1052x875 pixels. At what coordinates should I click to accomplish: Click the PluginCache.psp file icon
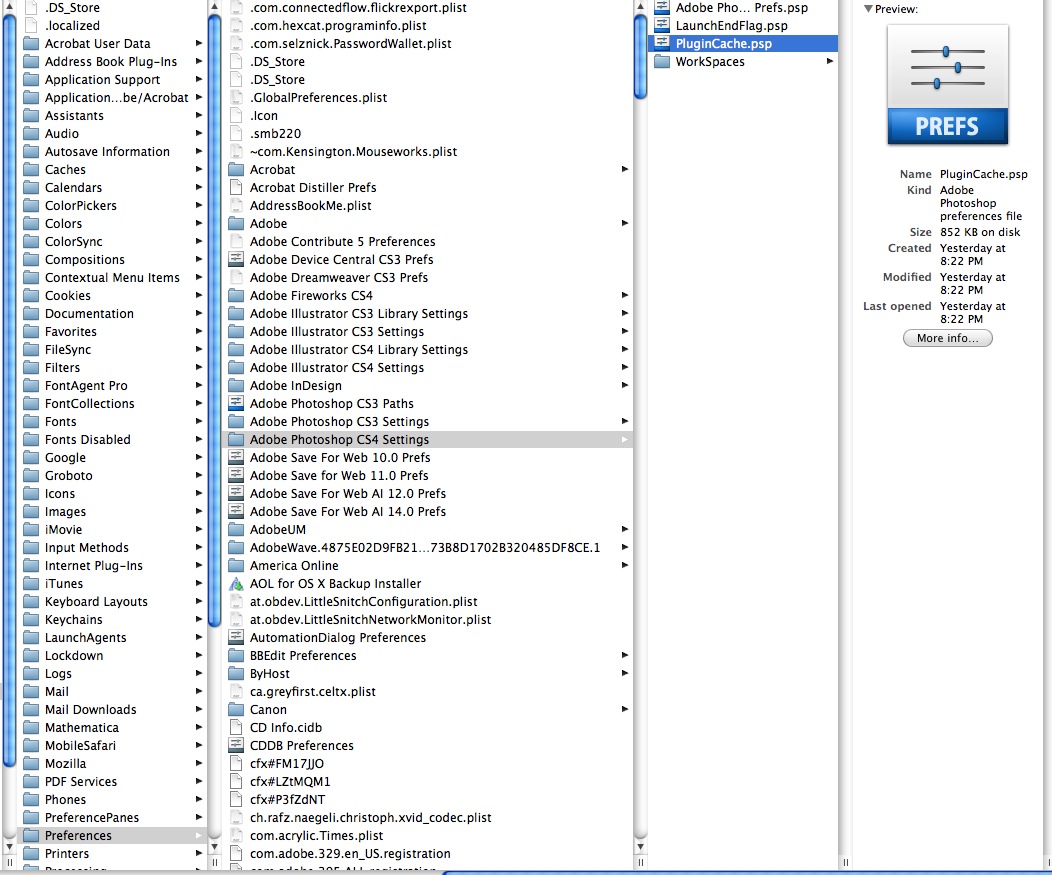661,44
